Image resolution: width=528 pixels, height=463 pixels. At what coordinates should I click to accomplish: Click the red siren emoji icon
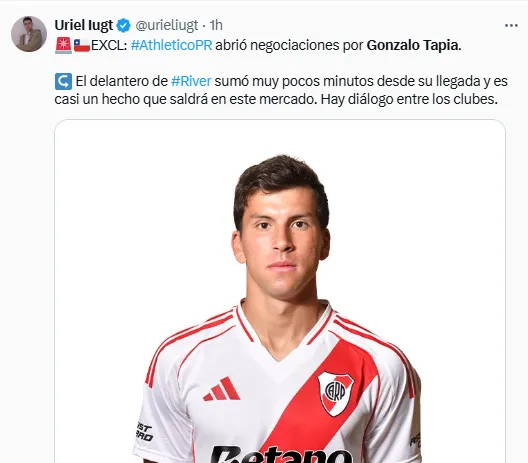63,45
